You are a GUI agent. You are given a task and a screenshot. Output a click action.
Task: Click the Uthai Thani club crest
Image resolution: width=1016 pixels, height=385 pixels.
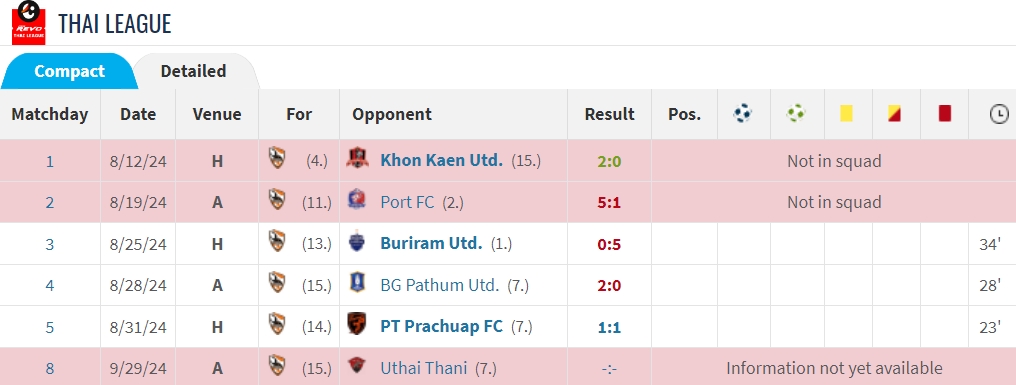(x=356, y=366)
